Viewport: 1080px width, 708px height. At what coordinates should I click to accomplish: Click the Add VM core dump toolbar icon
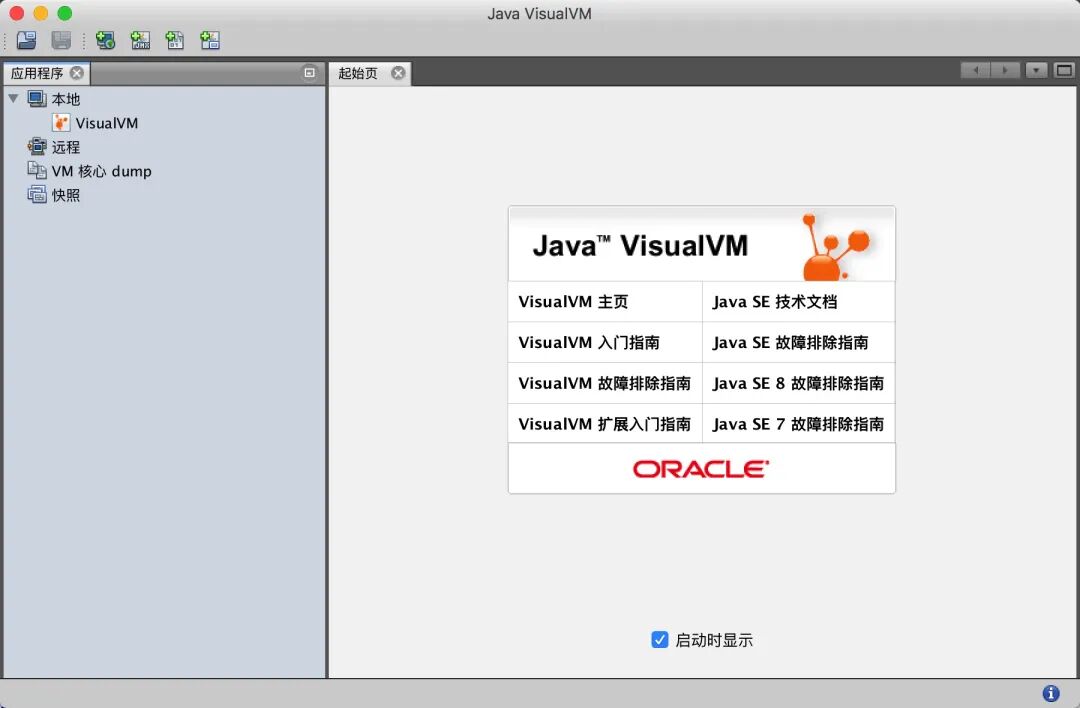pos(175,40)
